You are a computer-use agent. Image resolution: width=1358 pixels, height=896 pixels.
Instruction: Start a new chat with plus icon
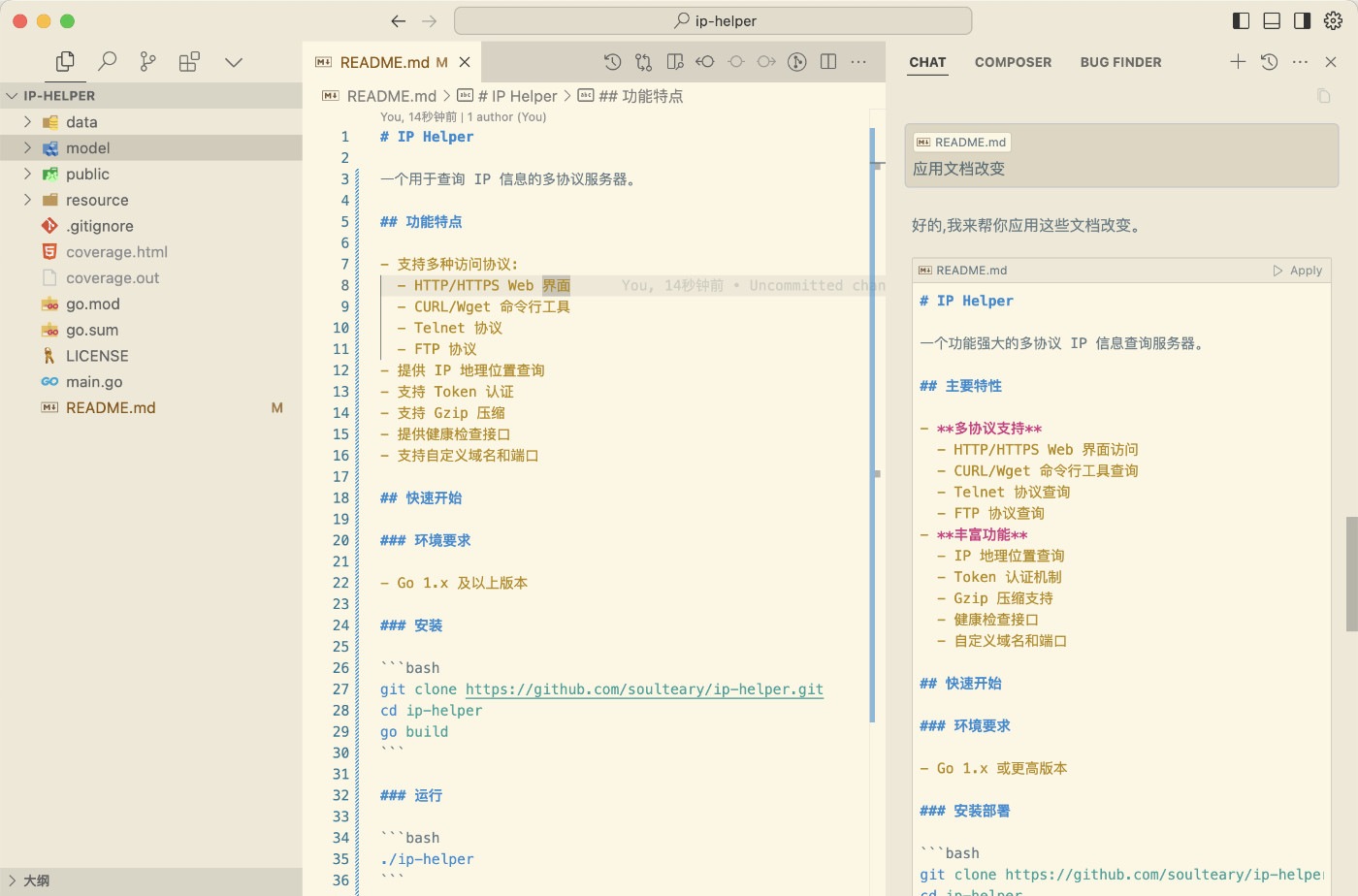(x=1238, y=62)
